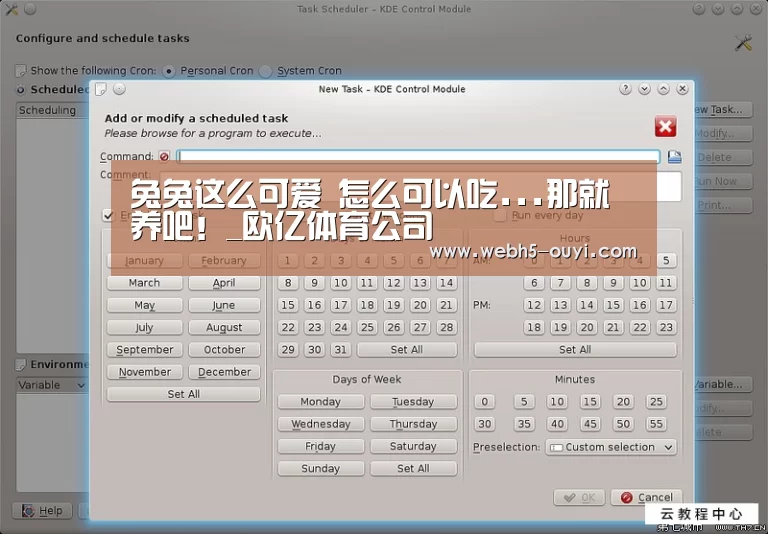The height and width of the screenshot is (534, 768).
Task: Toggle the April month button
Action: [x=224, y=283]
